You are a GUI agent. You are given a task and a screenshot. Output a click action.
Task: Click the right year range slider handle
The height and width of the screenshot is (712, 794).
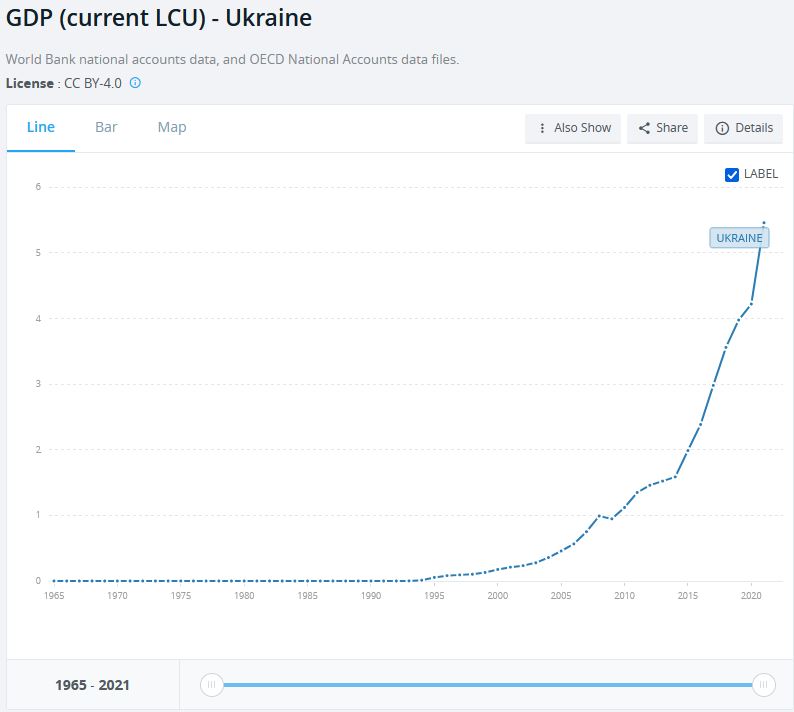763,684
